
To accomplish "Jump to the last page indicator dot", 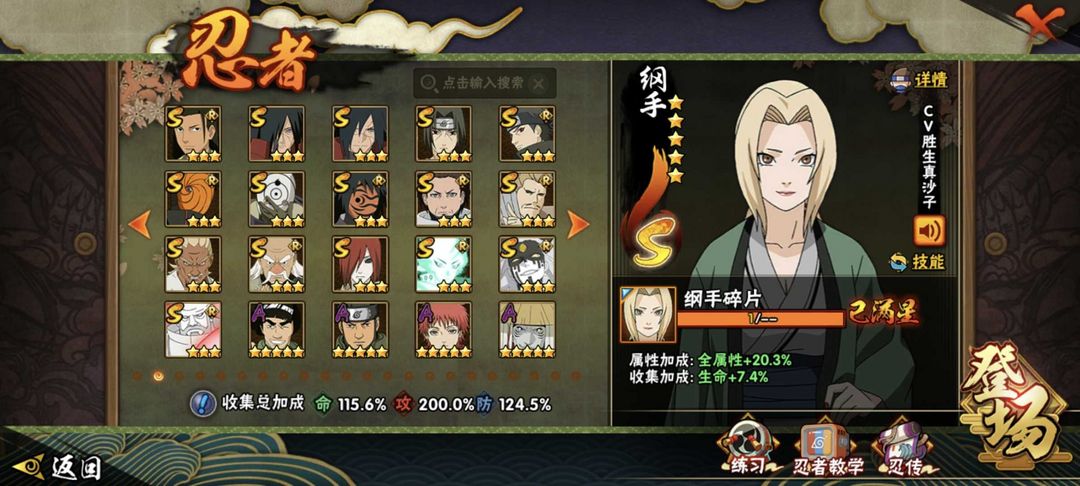I will 576,376.
